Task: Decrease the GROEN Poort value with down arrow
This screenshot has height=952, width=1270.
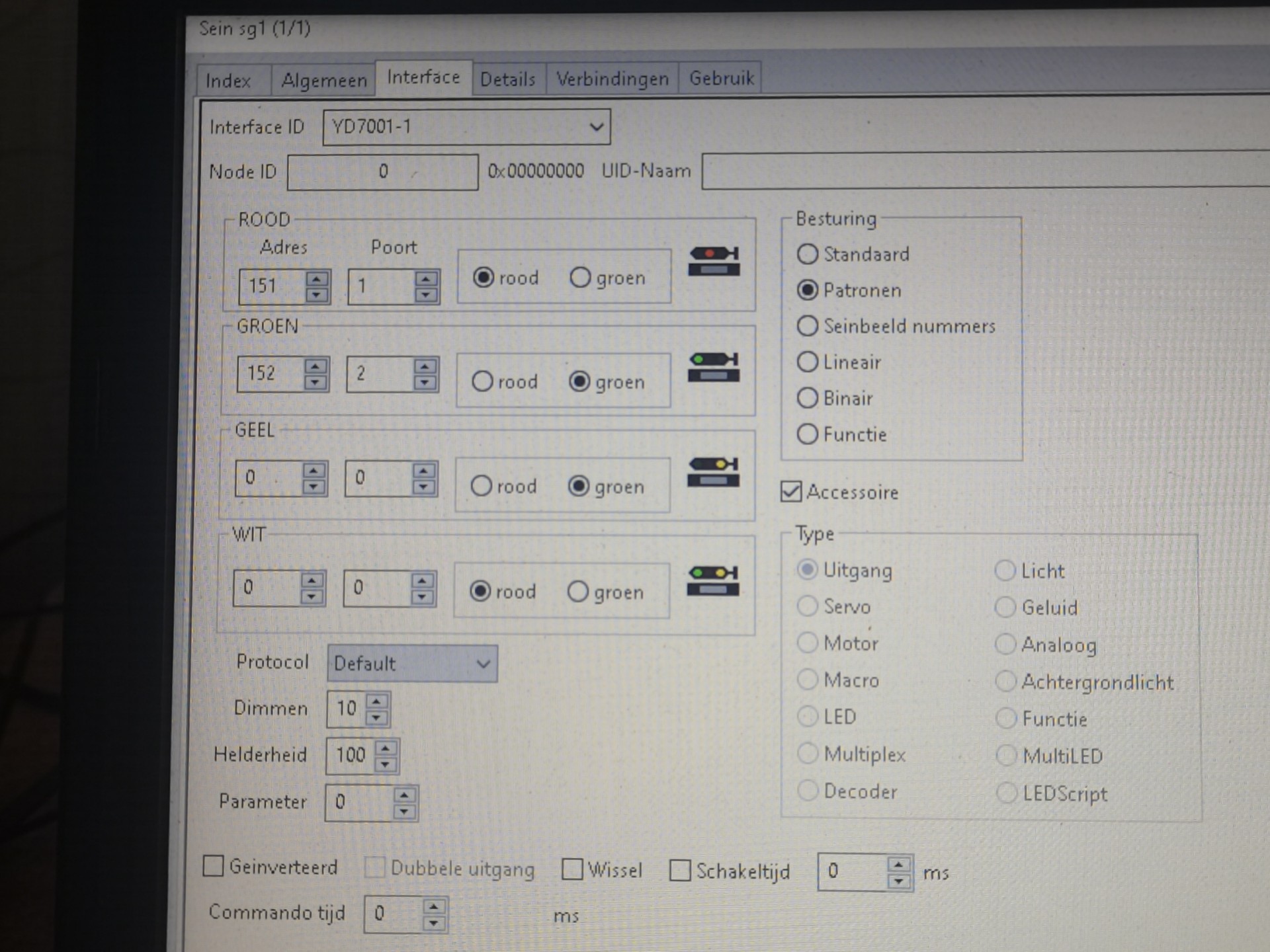Action: tap(425, 381)
